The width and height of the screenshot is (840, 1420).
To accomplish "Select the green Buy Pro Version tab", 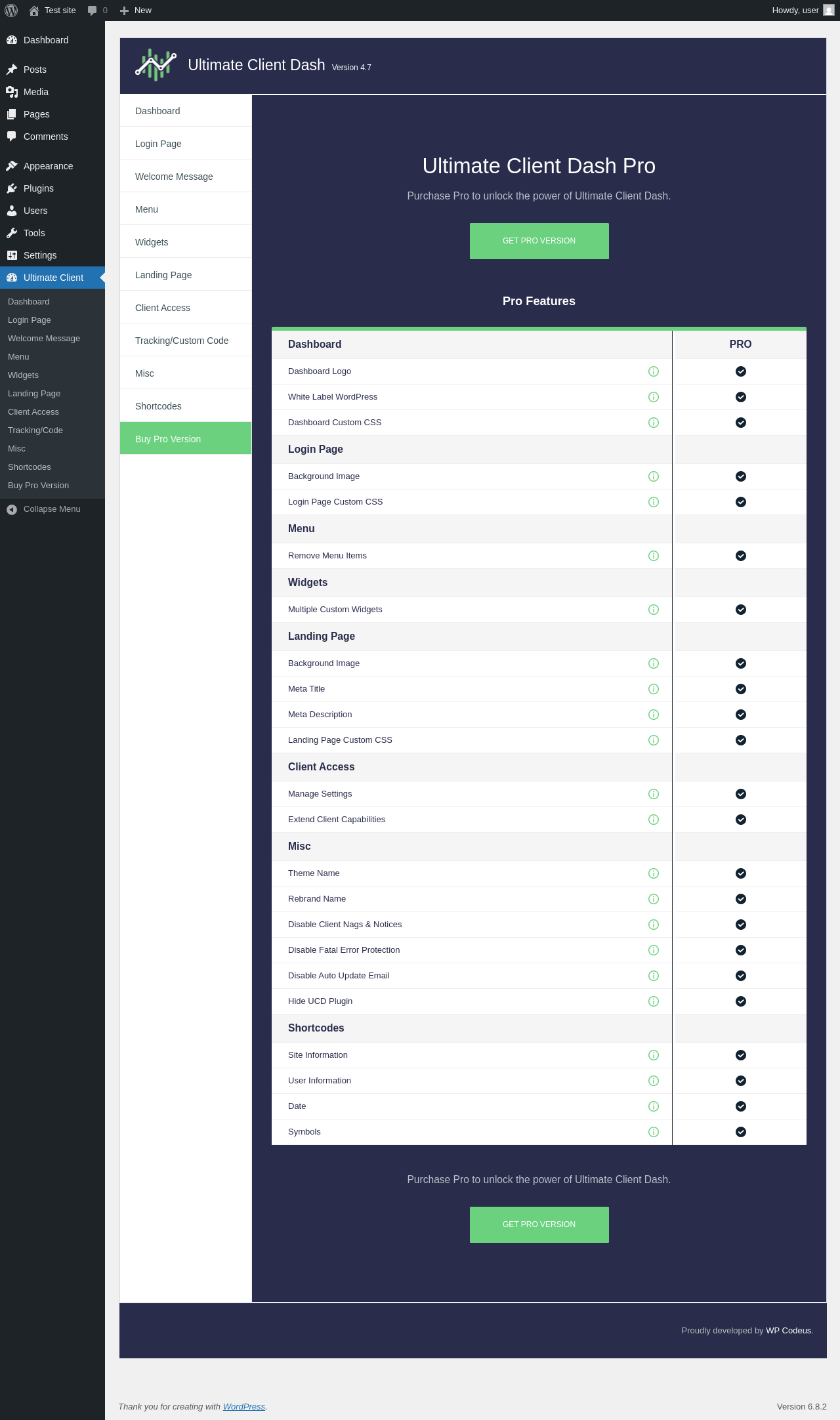I will point(186,438).
